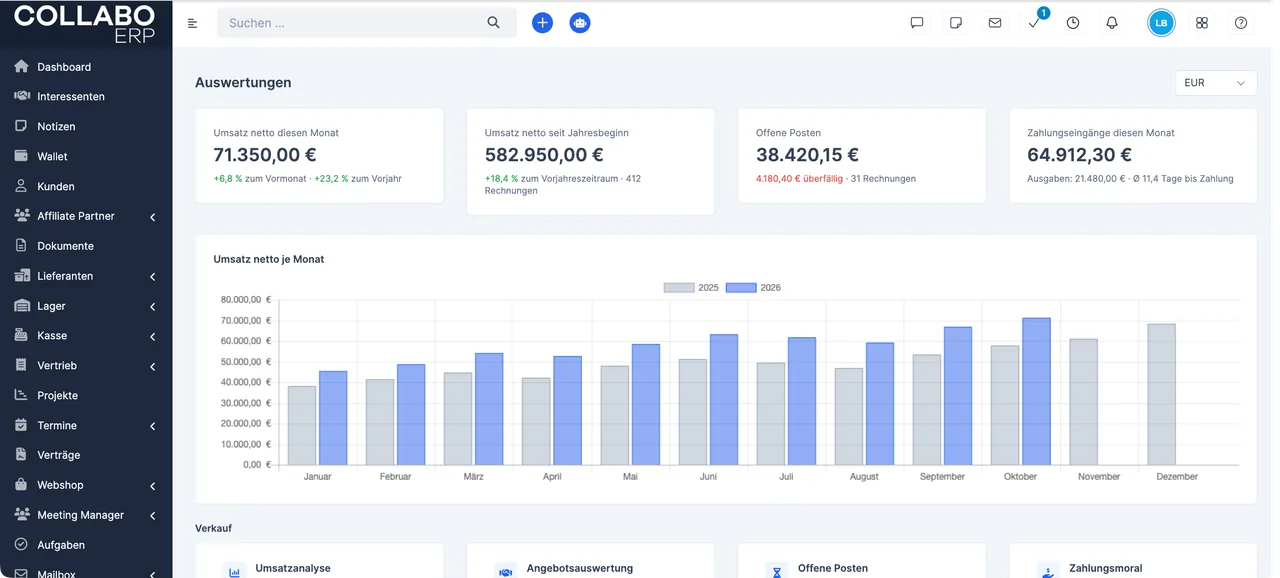
Task: Click the Dashboard home icon in sidebar
Action: (21, 67)
